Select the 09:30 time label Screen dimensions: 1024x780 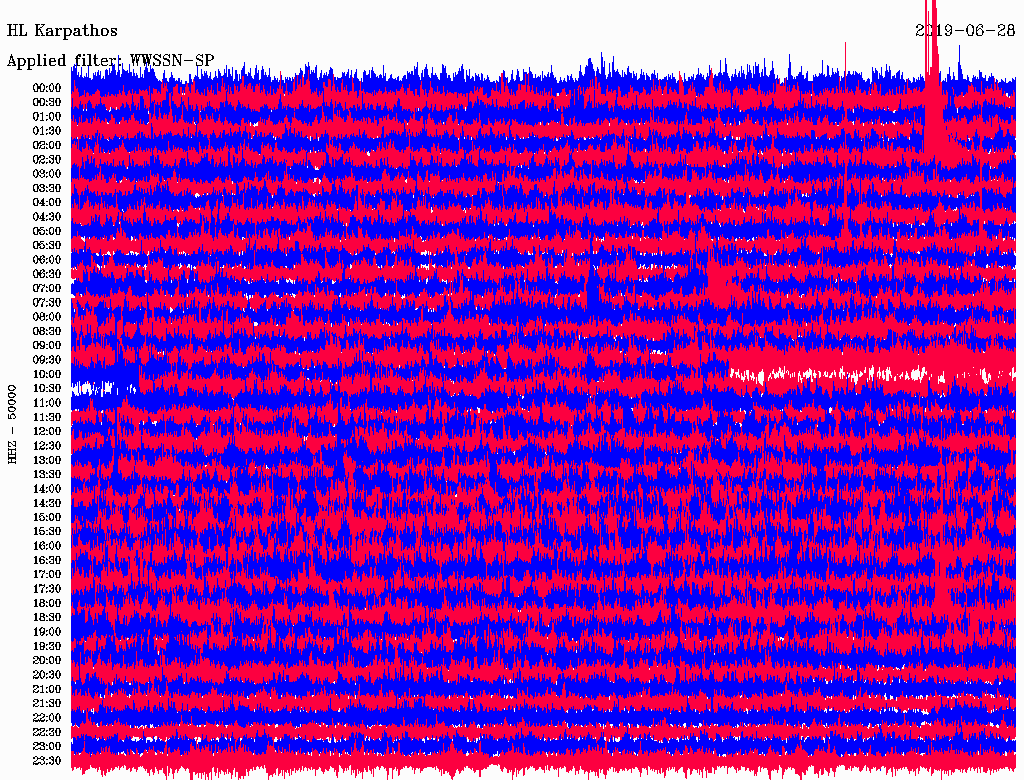[47, 360]
